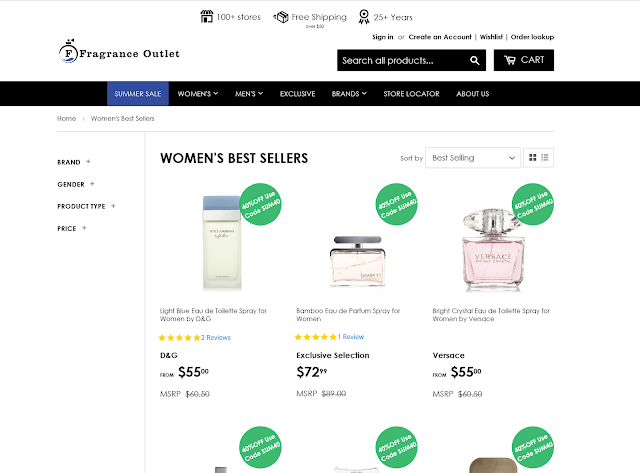The width and height of the screenshot is (640, 473).
Task: Open the Sort by Best Selling dropdown
Action: point(473,158)
